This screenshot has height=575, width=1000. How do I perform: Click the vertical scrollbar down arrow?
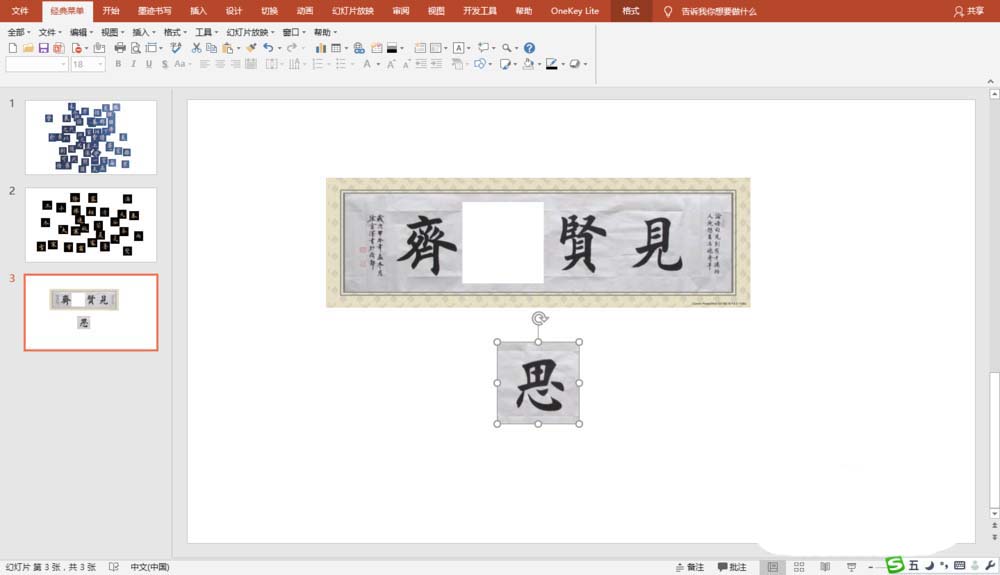point(994,513)
